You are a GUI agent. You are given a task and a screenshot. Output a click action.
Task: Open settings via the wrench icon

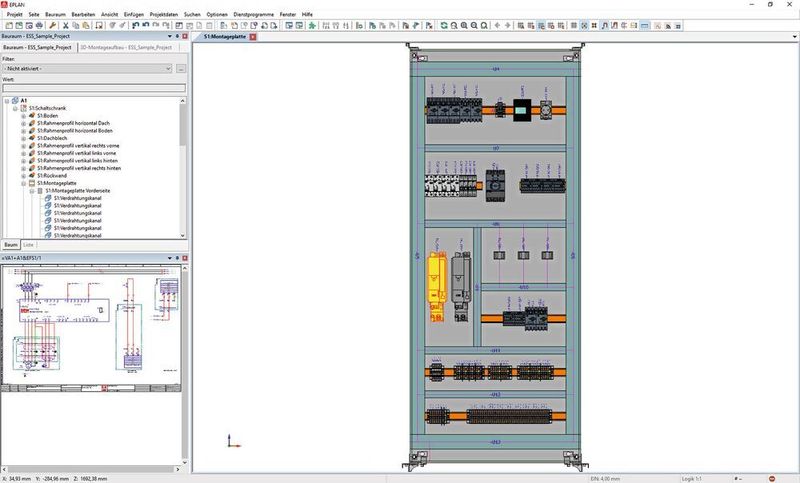52,26
